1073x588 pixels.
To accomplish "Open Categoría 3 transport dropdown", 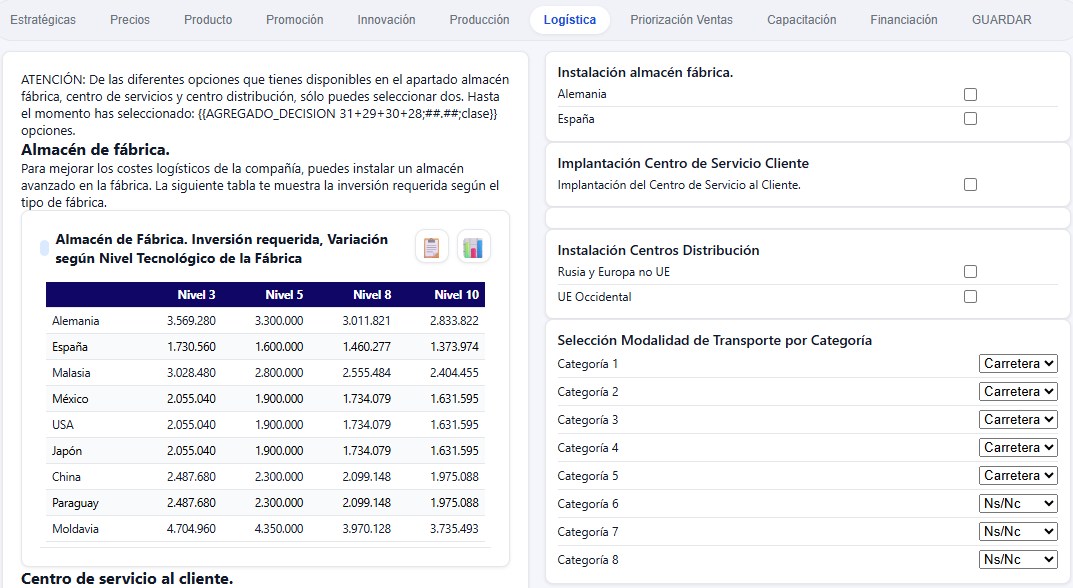I will pyautogui.click(x=1018, y=420).
